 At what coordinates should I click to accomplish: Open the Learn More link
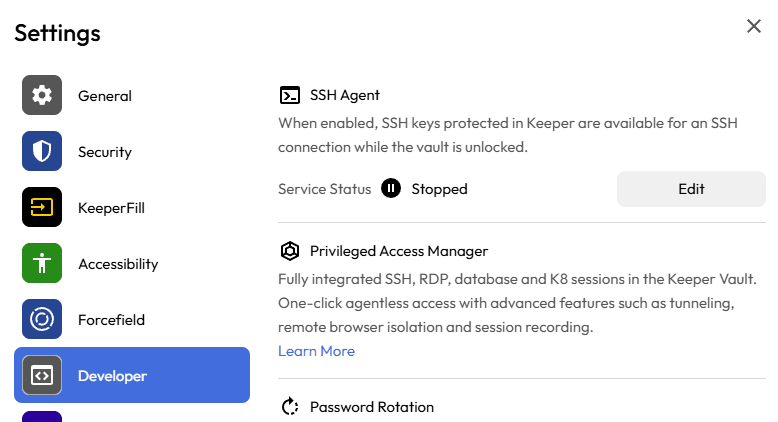point(316,351)
